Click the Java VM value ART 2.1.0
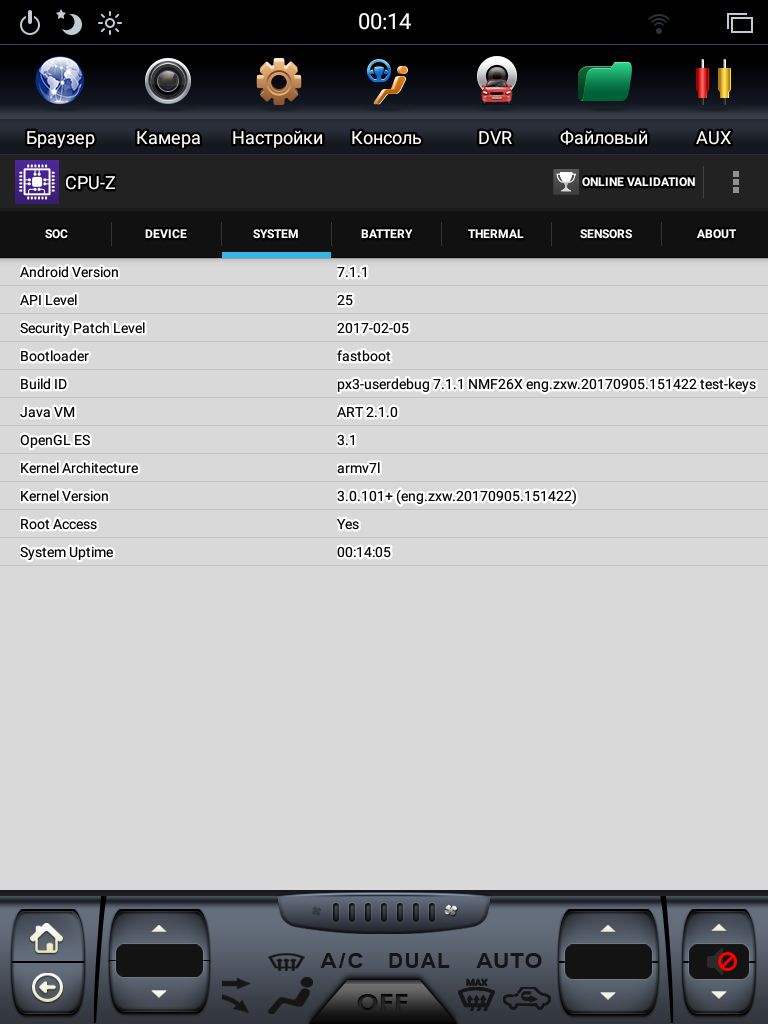 pos(367,413)
